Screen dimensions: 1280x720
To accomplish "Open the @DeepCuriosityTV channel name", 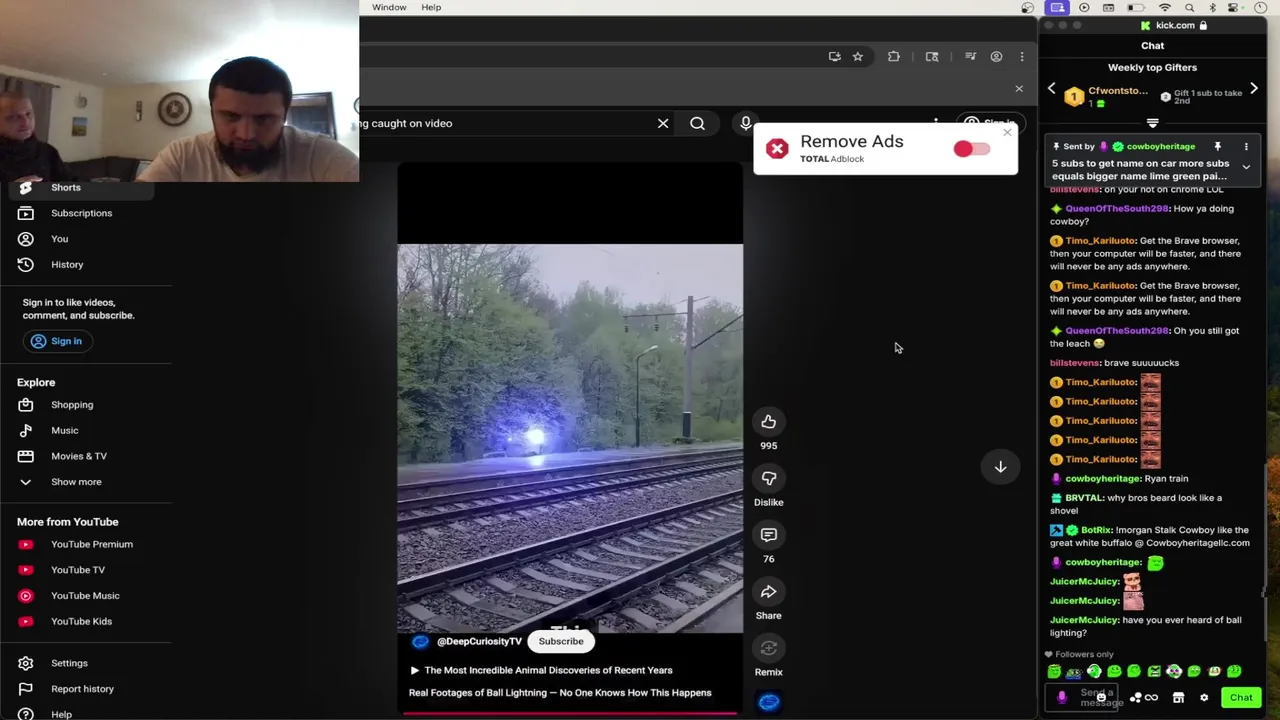I will [x=479, y=641].
